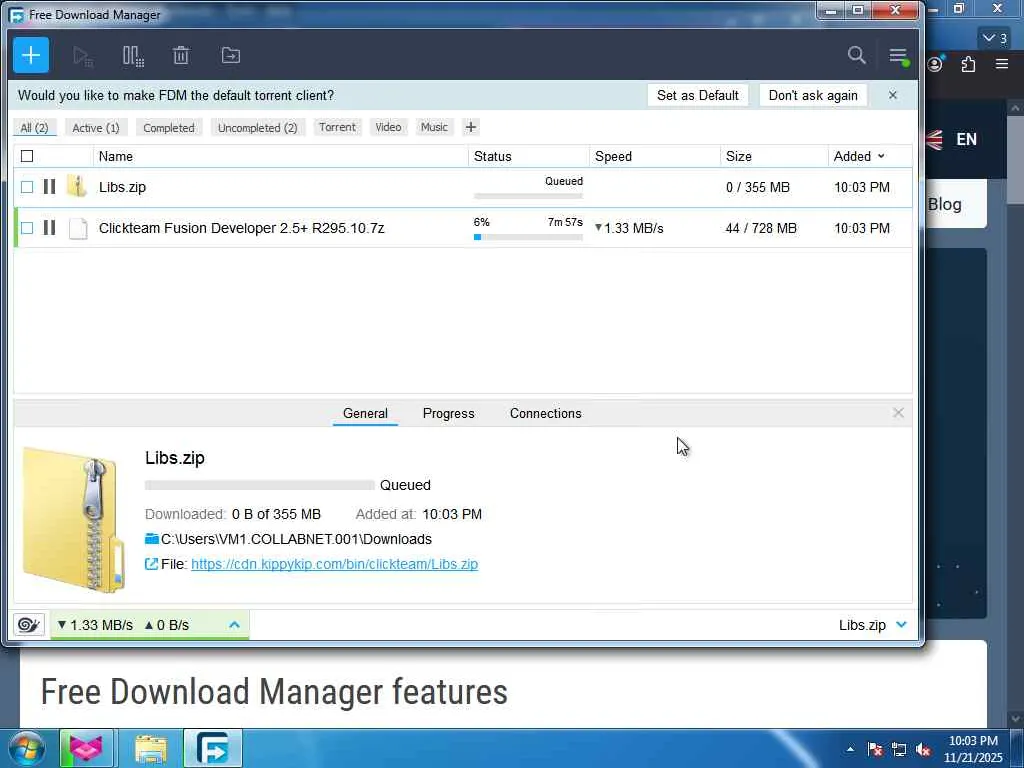
Task: Click the move to folder toolbar icon
Action: tap(231, 56)
